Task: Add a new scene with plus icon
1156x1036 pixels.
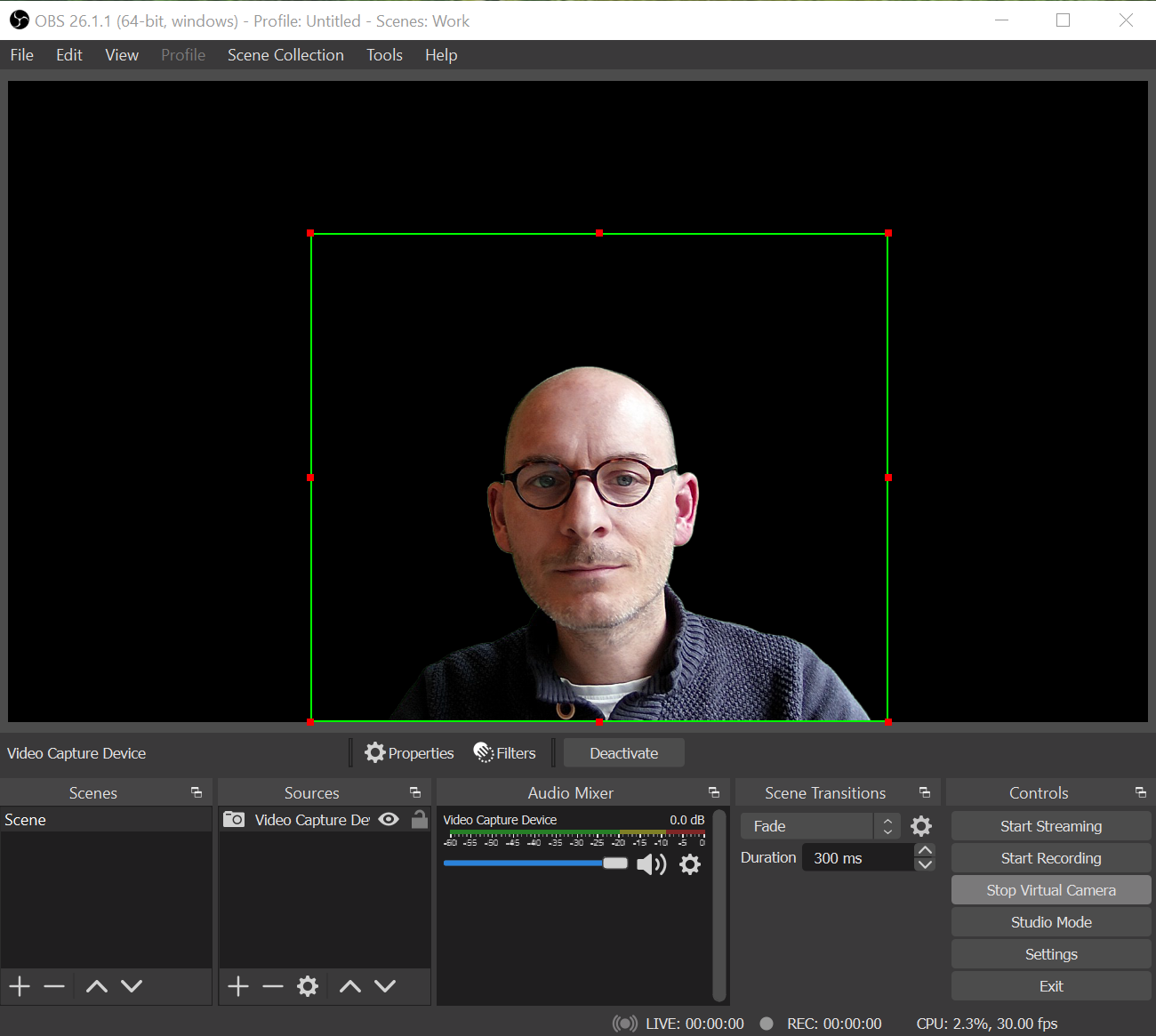Action: (20, 986)
